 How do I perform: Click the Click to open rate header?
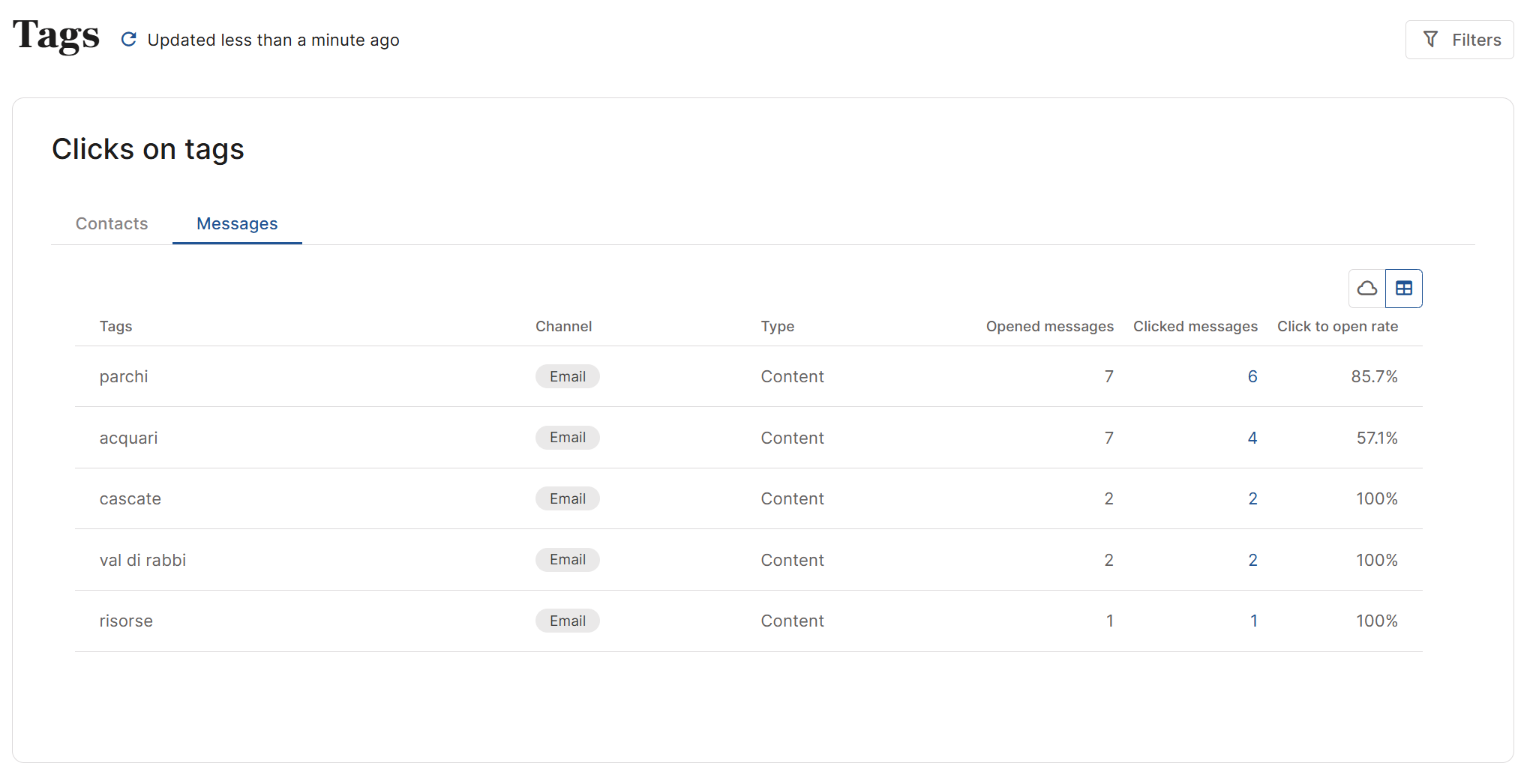point(1337,326)
